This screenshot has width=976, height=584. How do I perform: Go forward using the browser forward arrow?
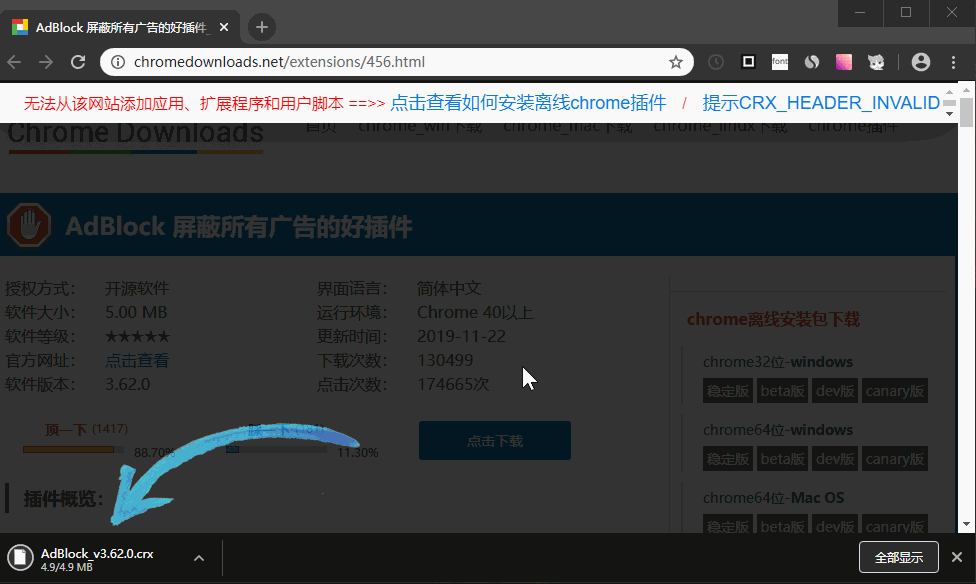click(x=46, y=62)
